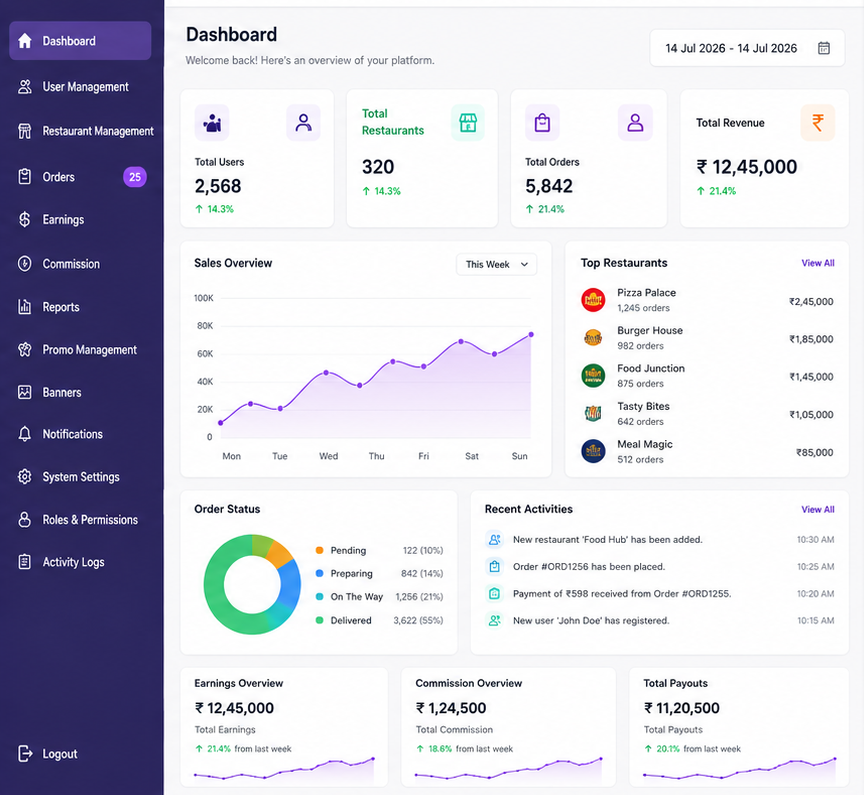The image size is (864, 795).
Task: Click the person icon in Total Orders card
Action: 635,122
